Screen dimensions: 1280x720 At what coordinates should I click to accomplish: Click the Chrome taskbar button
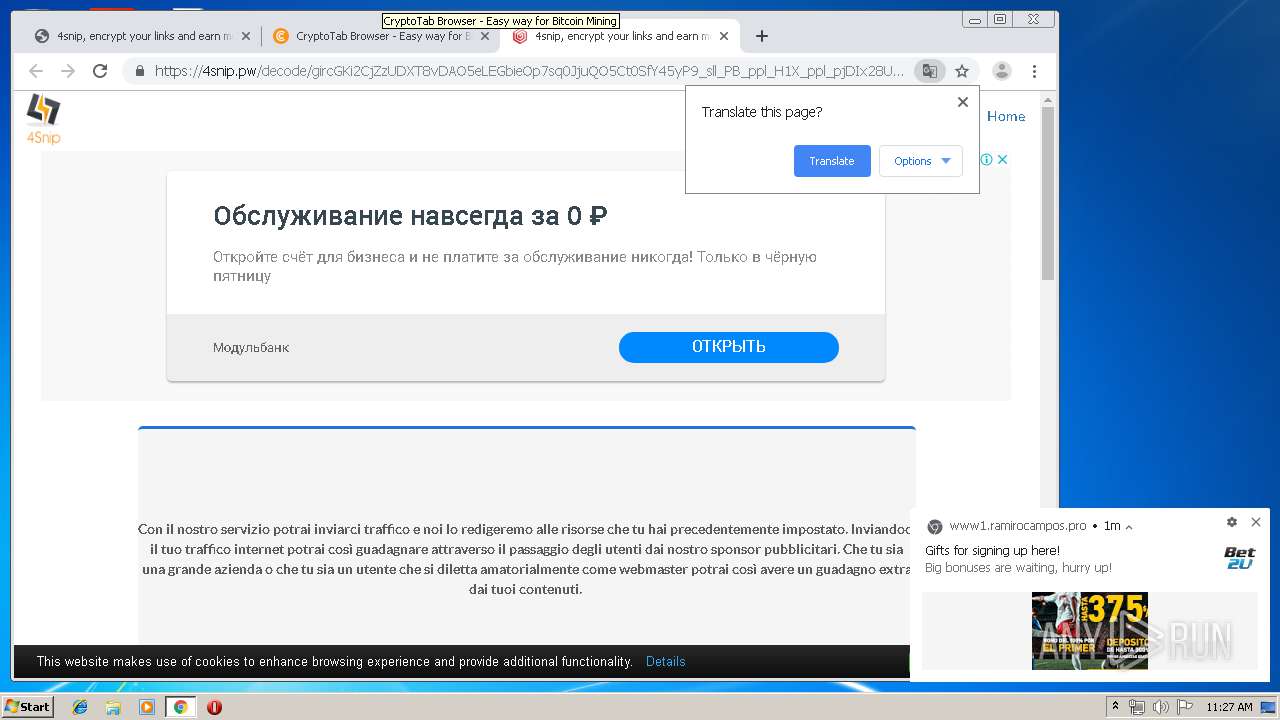click(x=180, y=707)
